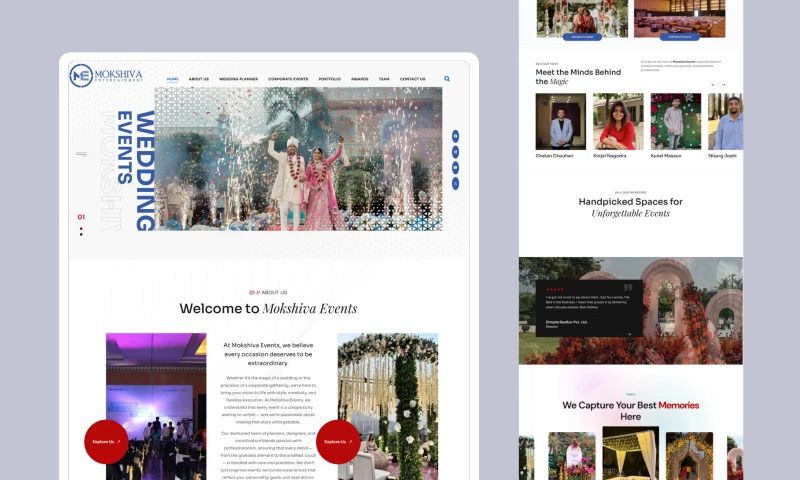Image resolution: width=800 pixels, height=480 pixels.
Task: Click the wedding couple hero image
Action: [x=298, y=159]
